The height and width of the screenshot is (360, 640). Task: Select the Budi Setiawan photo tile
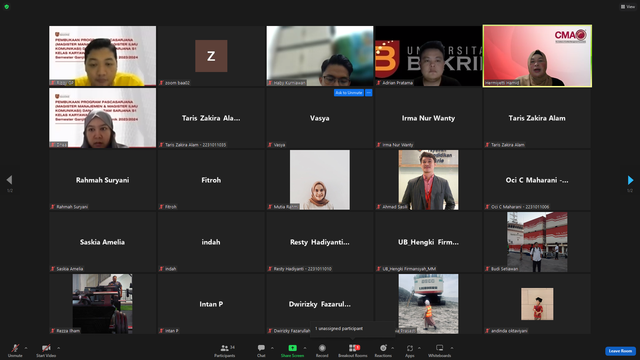point(537,242)
